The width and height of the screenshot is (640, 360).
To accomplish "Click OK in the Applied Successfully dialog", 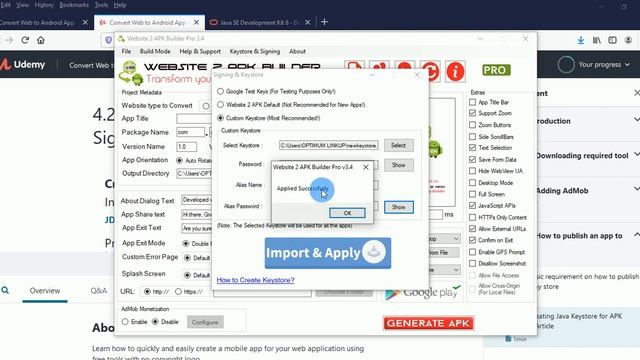I will point(347,213).
